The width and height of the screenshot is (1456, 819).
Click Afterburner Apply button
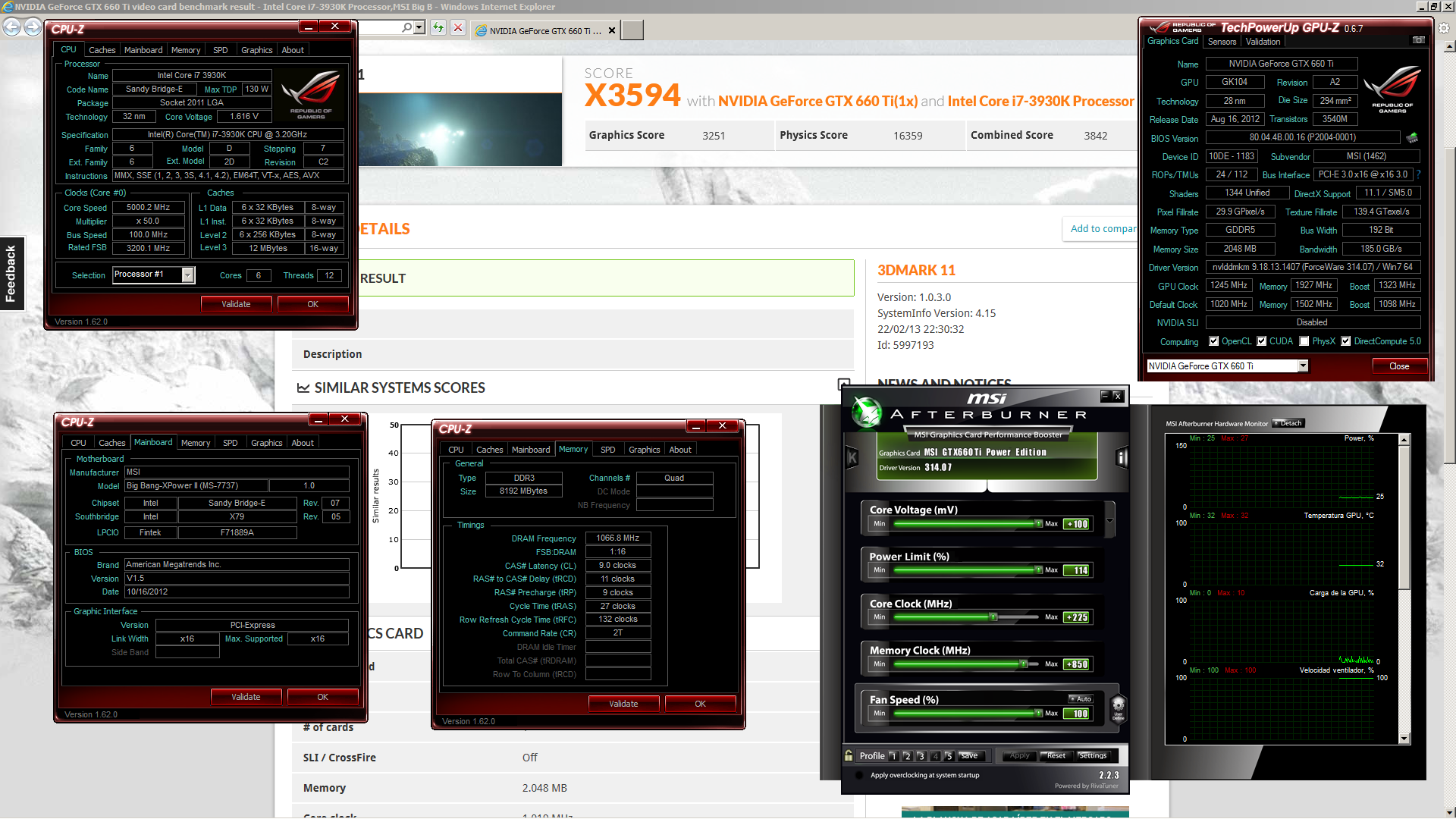[1019, 755]
